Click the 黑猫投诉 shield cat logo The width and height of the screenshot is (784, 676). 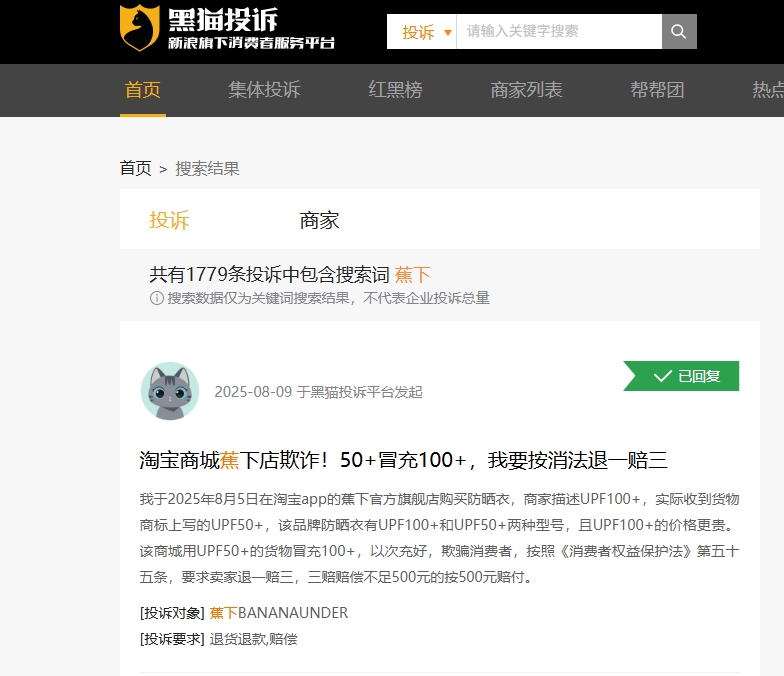tap(140, 28)
